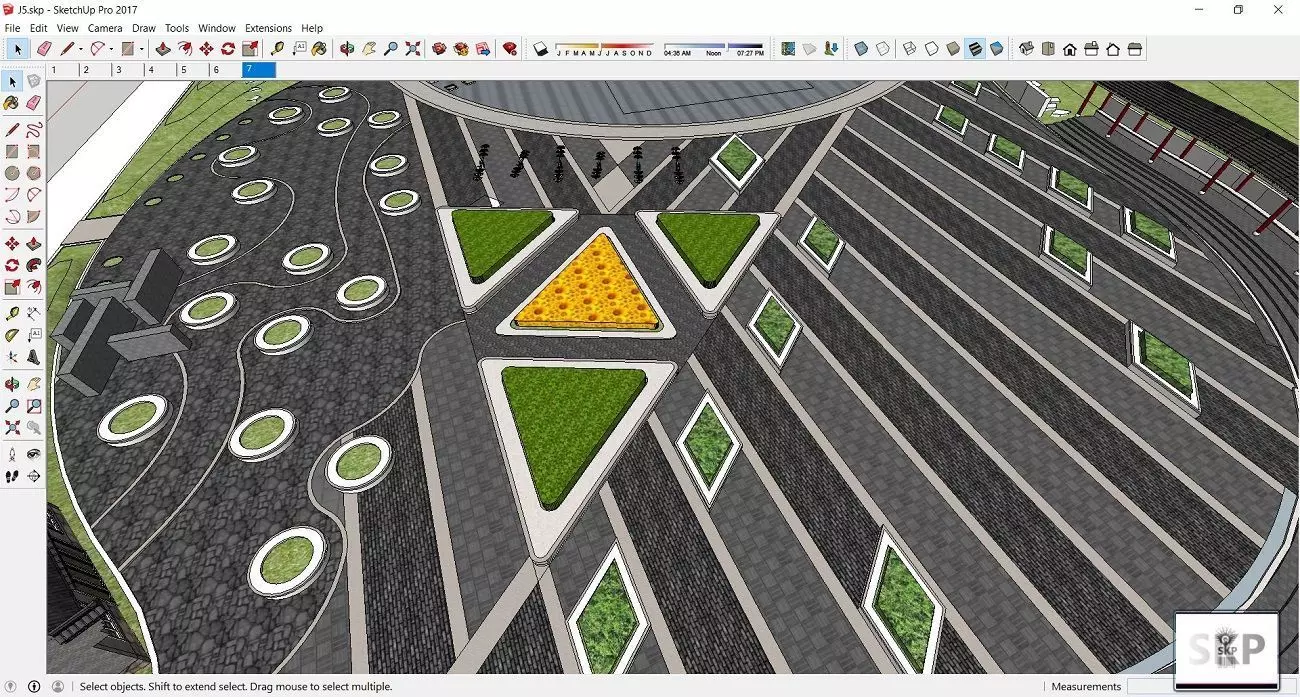The height and width of the screenshot is (697, 1300).
Task: Select the Polygon tool
Action: pos(33,173)
